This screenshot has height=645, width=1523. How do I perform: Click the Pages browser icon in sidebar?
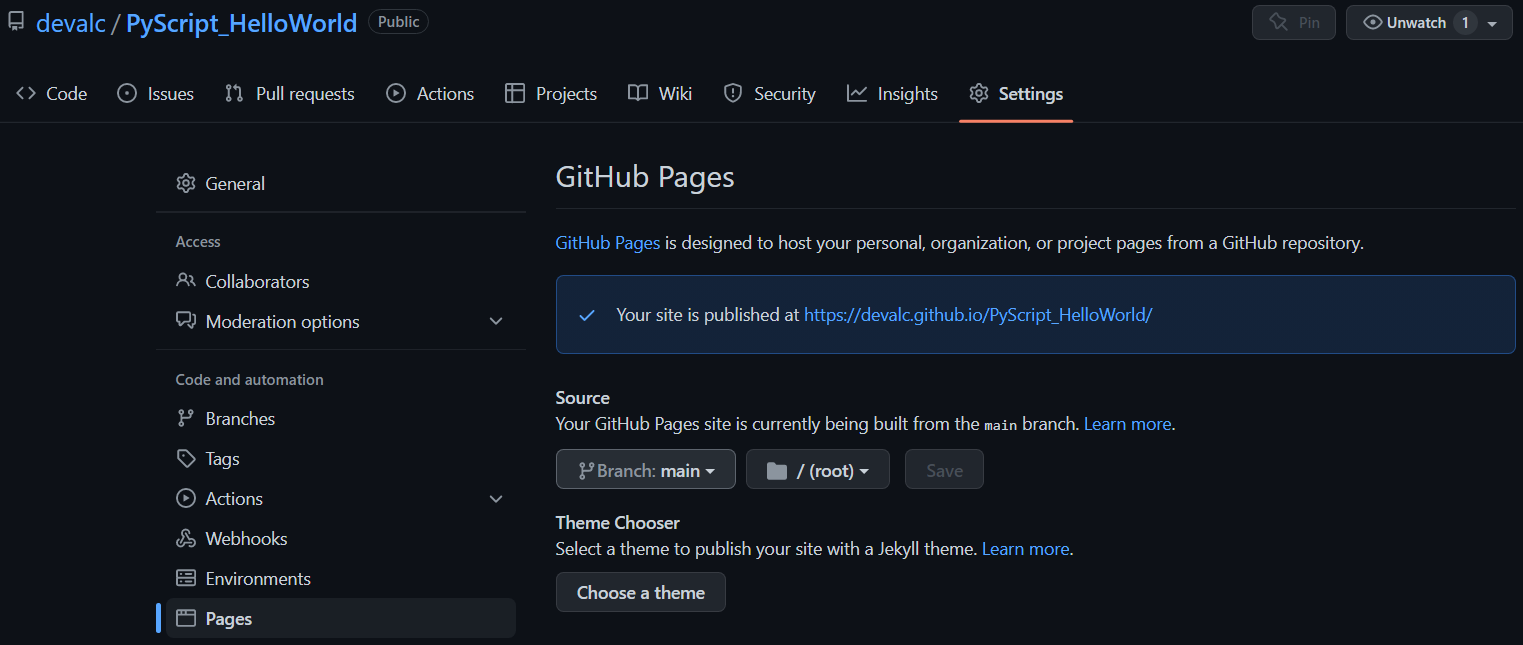pyautogui.click(x=185, y=618)
